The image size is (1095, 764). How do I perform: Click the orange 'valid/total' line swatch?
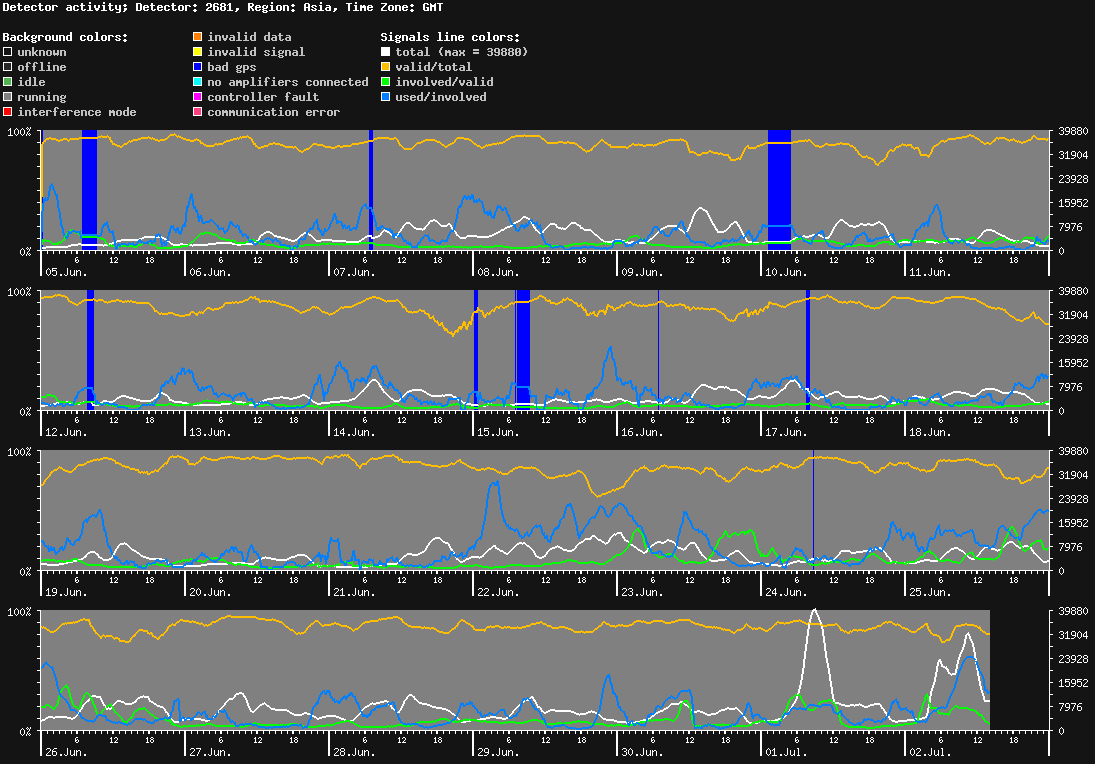click(x=385, y=67)
